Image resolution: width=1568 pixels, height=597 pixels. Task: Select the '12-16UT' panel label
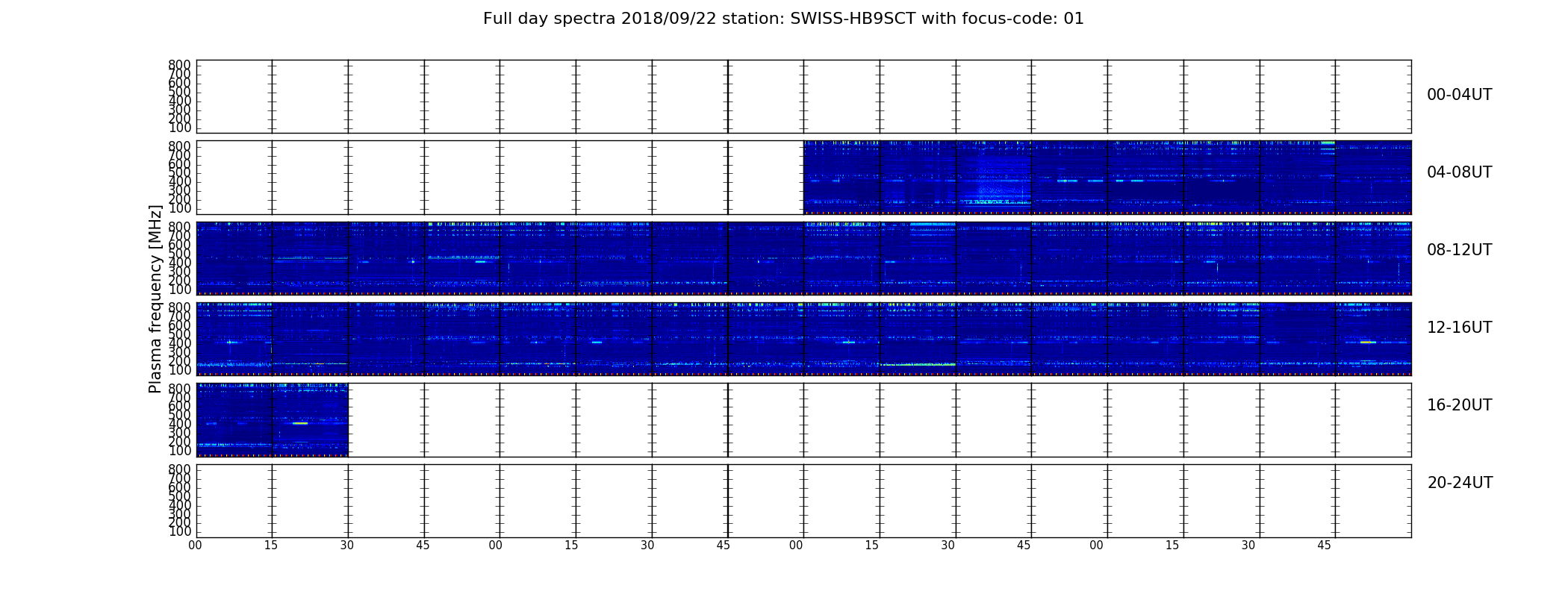coord(1459,328)
